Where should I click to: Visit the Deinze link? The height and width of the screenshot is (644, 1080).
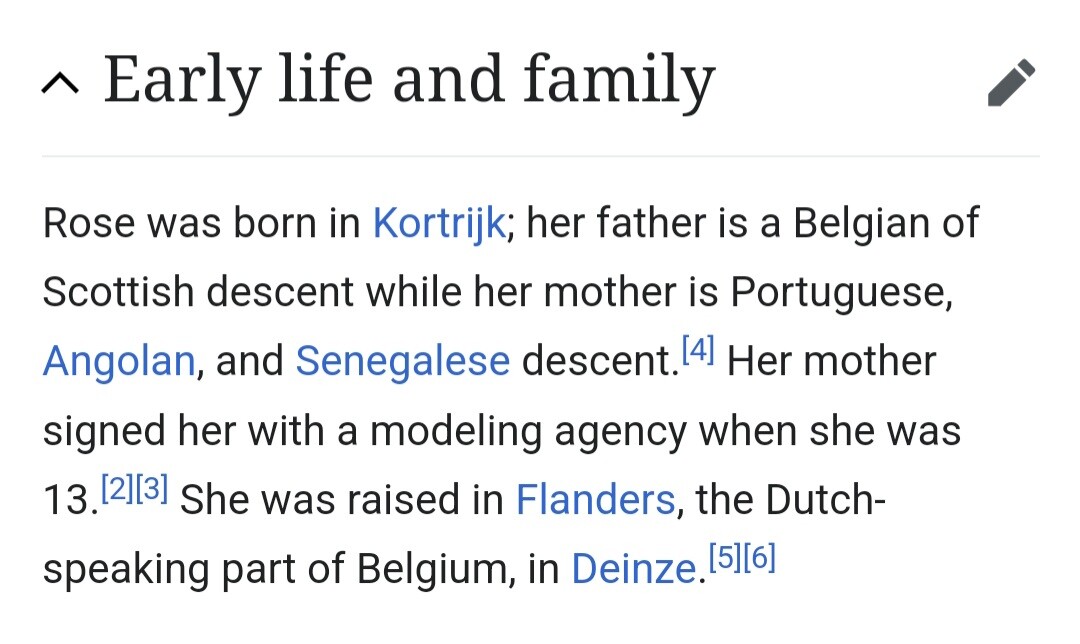click(633, 569)
